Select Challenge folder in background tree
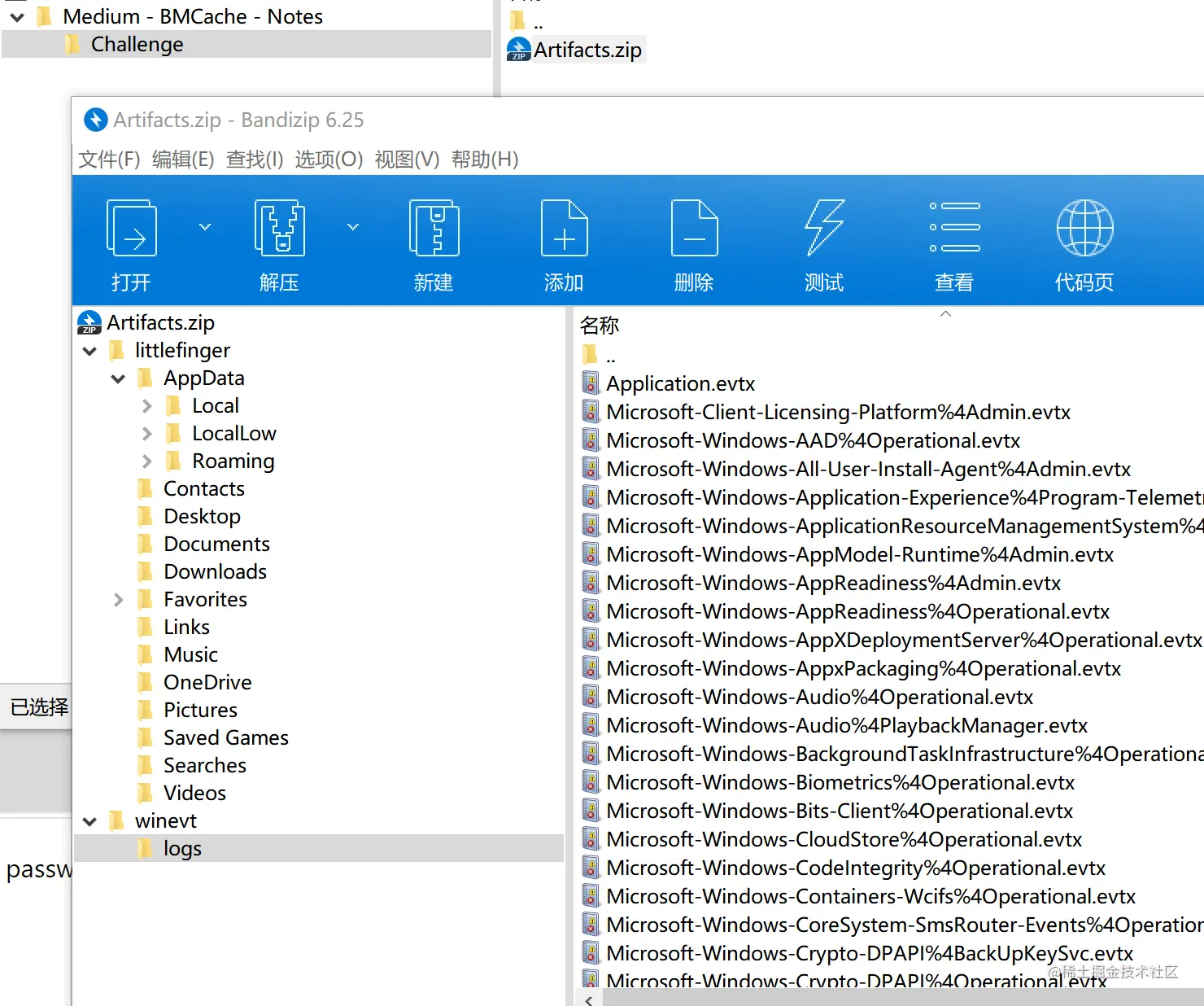Viewport: 1204px width, 1006px height. 137,44
